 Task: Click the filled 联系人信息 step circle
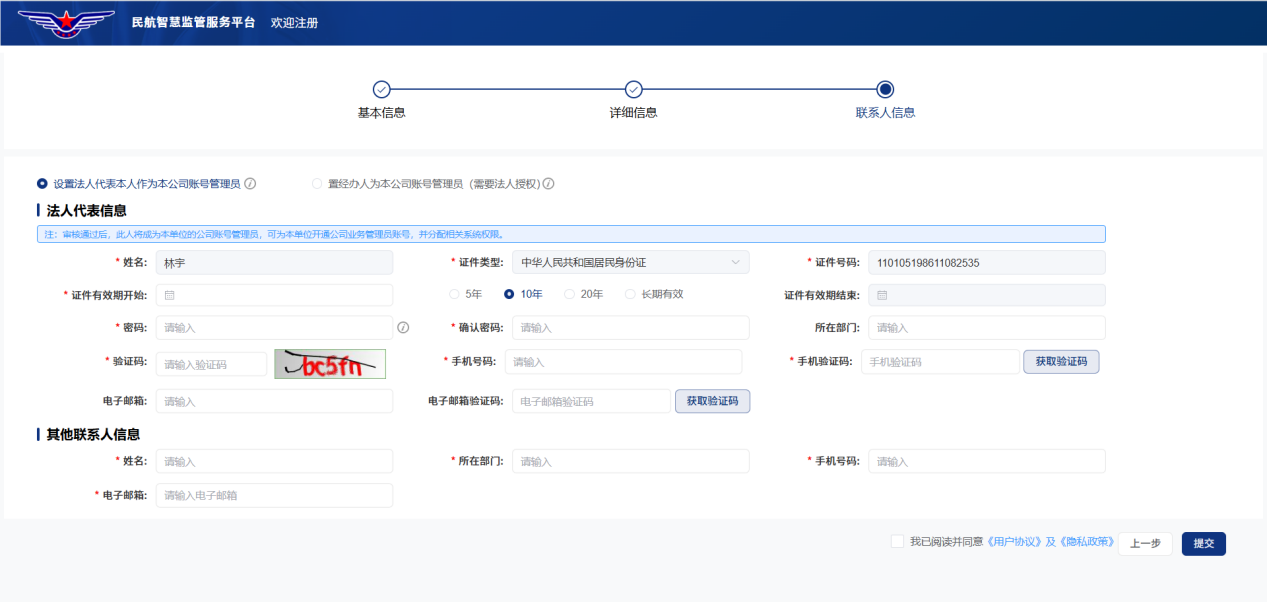click(883, 89)
